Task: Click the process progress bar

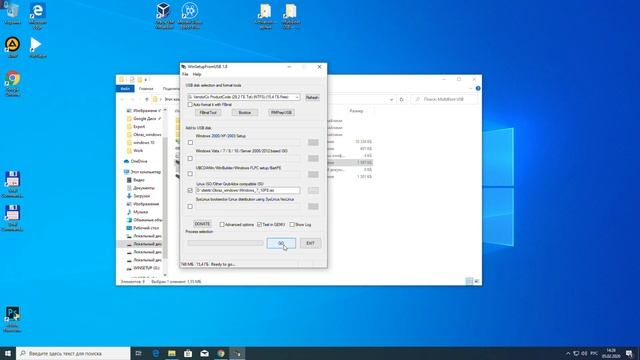Action: click(225, 243)
